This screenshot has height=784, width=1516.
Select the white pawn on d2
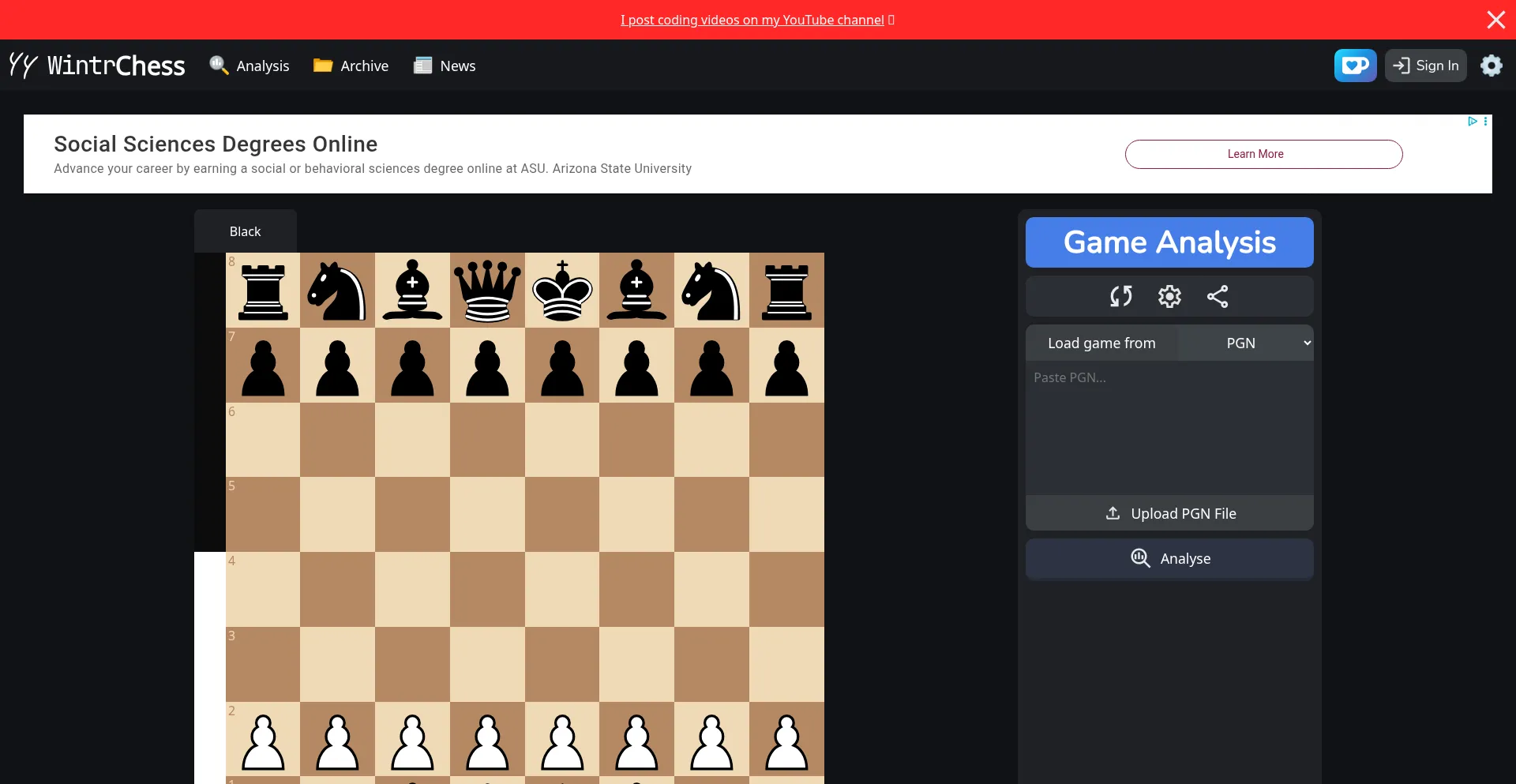487,740
